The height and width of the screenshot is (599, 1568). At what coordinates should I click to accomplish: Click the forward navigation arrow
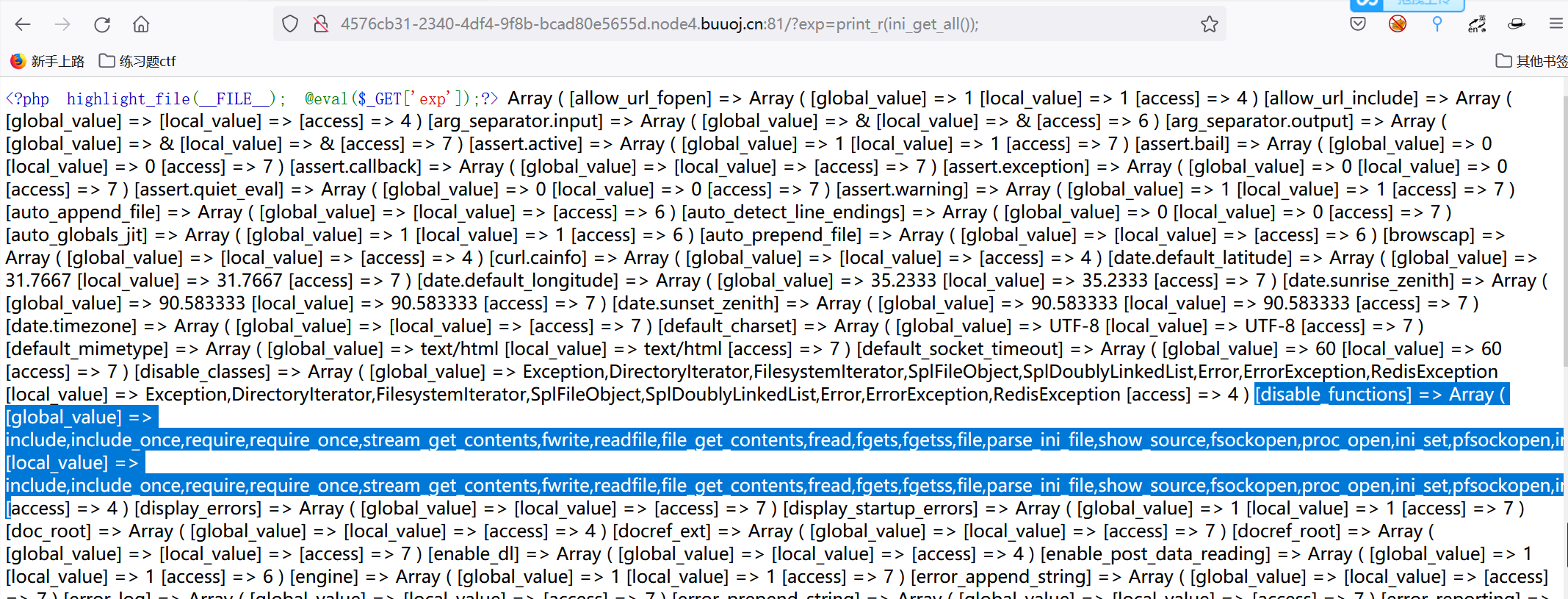[x=62, y=24]
